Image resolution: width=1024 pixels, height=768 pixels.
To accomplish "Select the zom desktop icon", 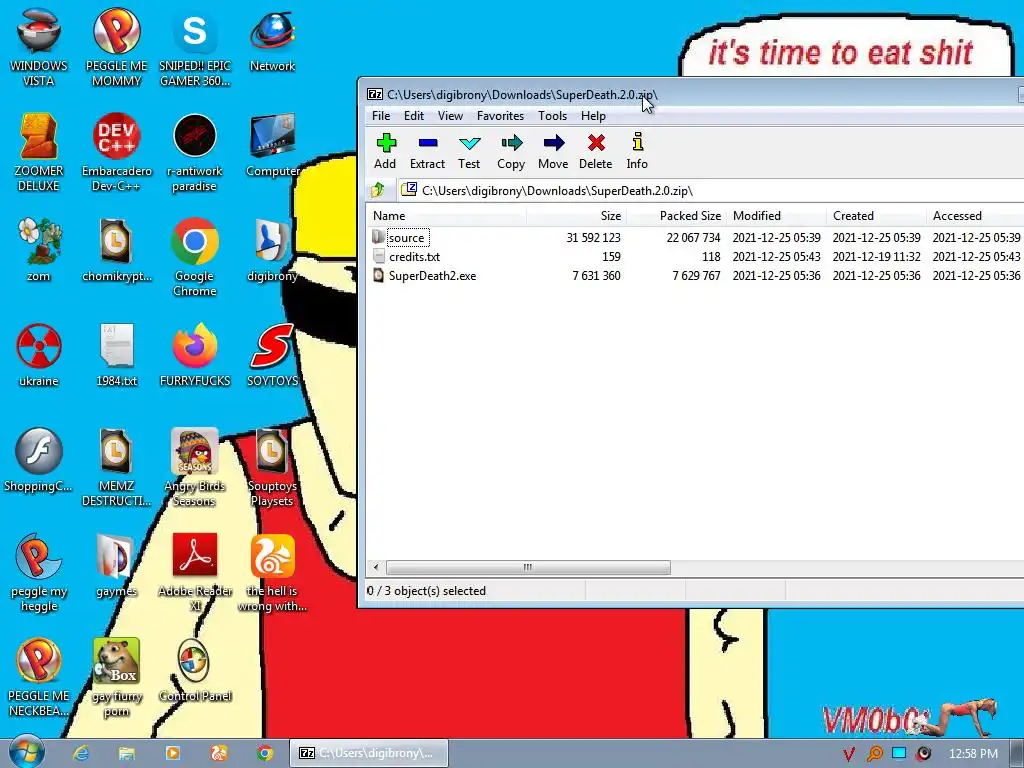I will (39, 249).
